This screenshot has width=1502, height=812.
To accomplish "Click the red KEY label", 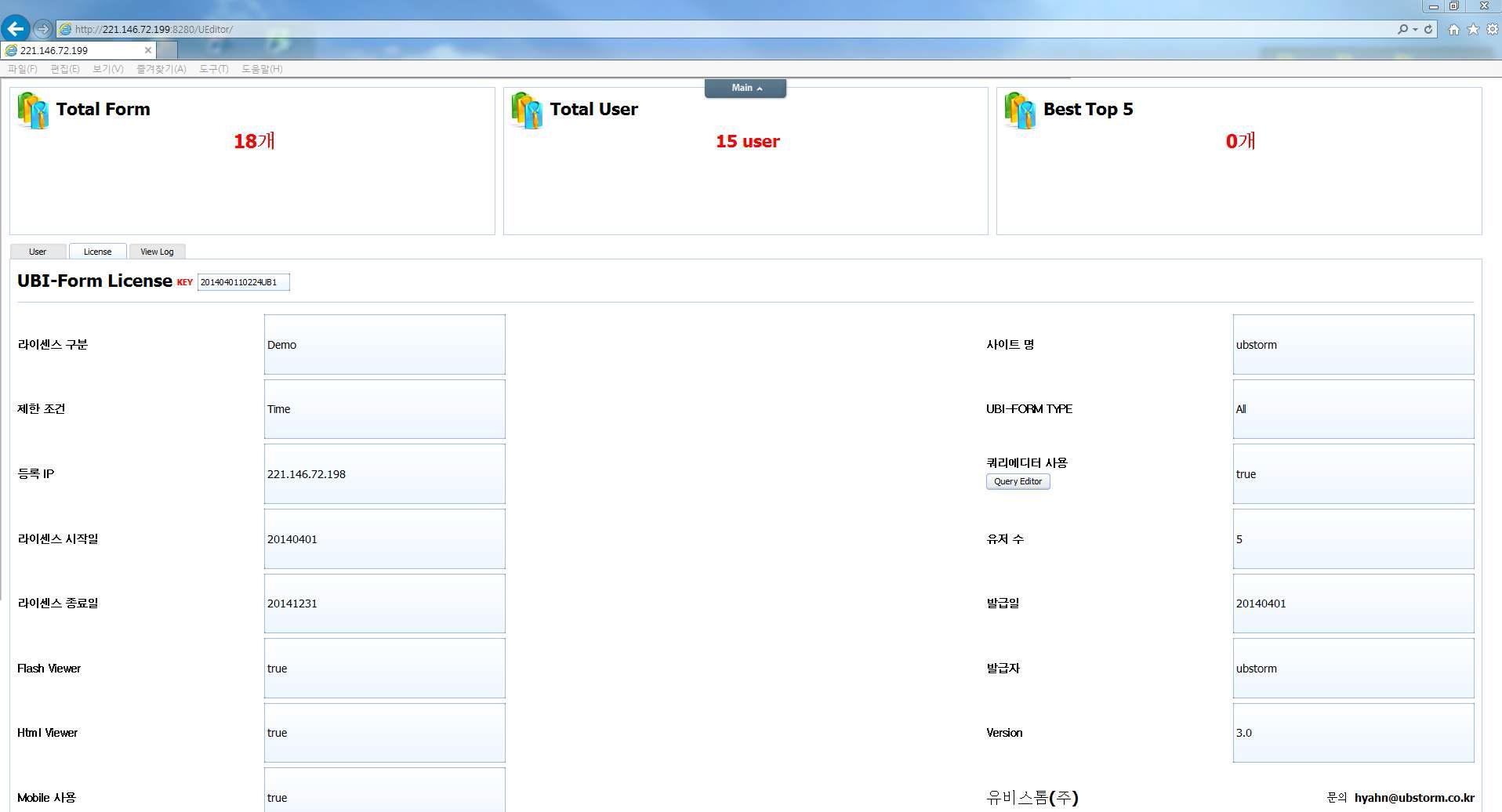I will tap(185, 282).
